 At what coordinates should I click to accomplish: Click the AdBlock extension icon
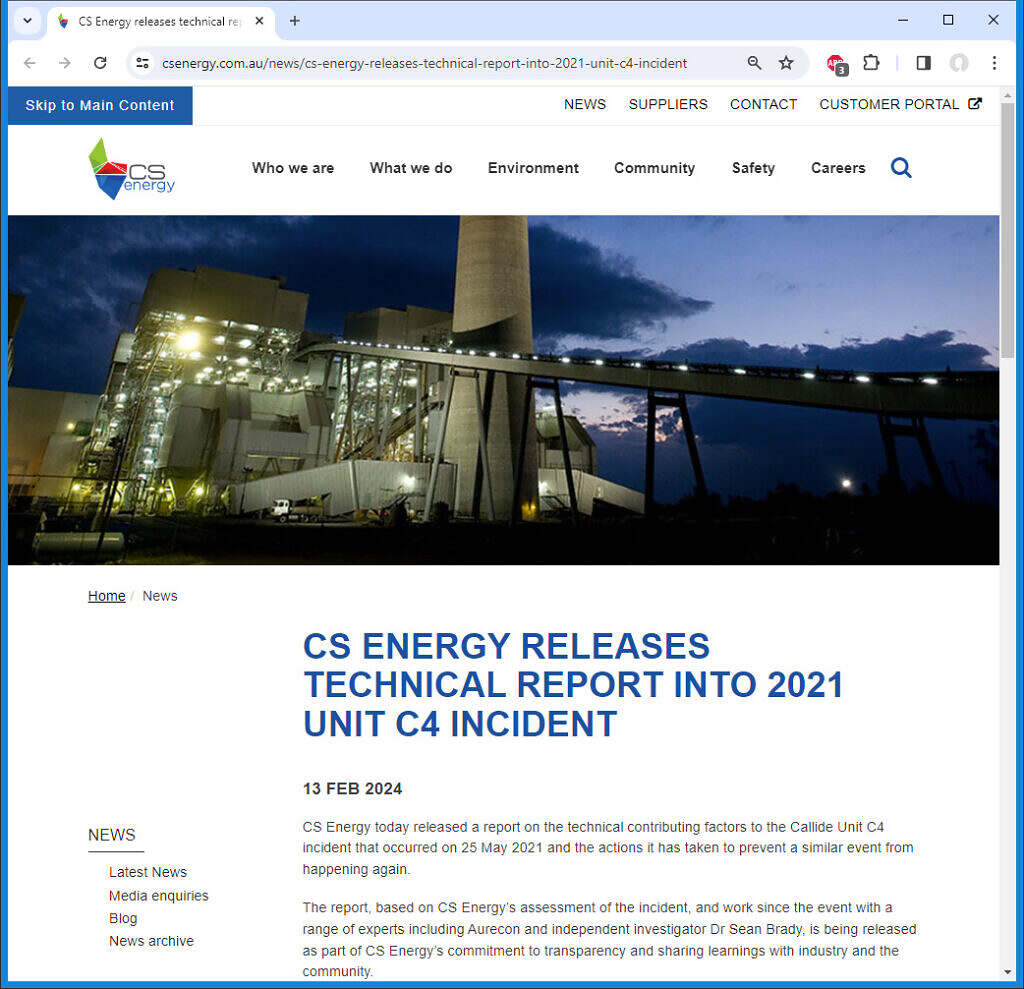click(836, 62)
